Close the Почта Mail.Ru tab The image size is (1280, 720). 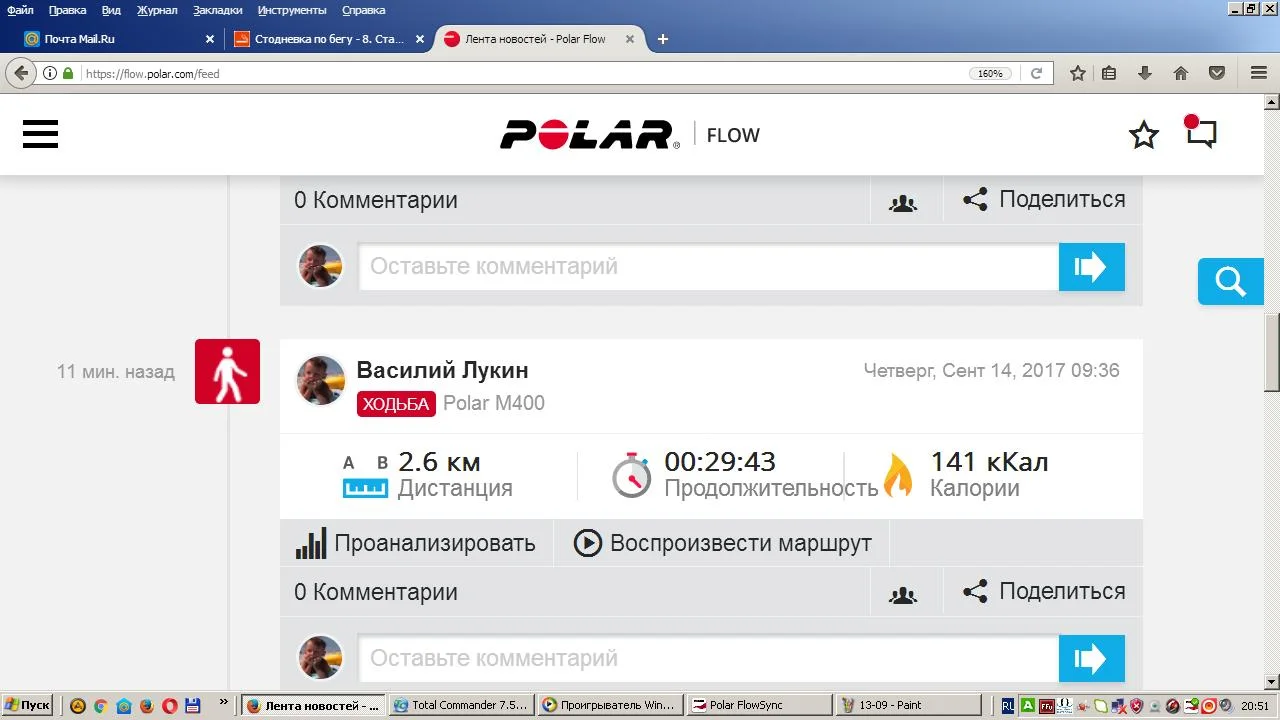(x=209, y=39)
